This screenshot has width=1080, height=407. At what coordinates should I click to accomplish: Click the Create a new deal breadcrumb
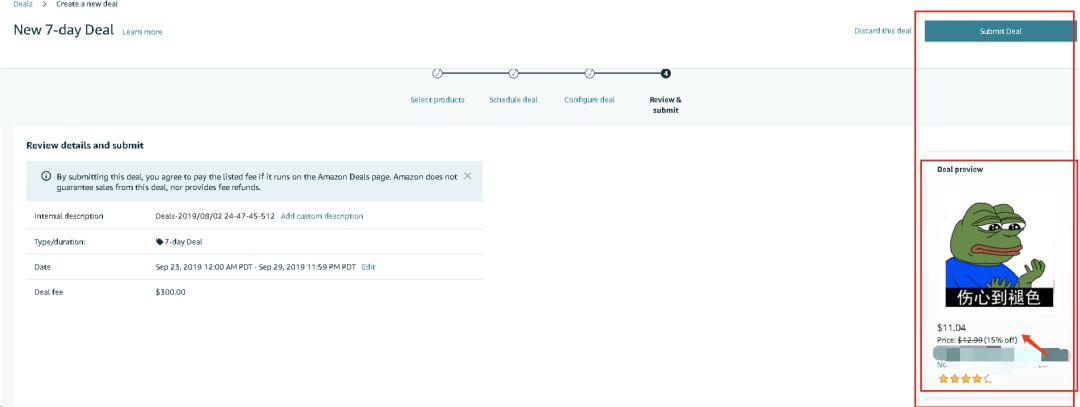tap(87, 4)
